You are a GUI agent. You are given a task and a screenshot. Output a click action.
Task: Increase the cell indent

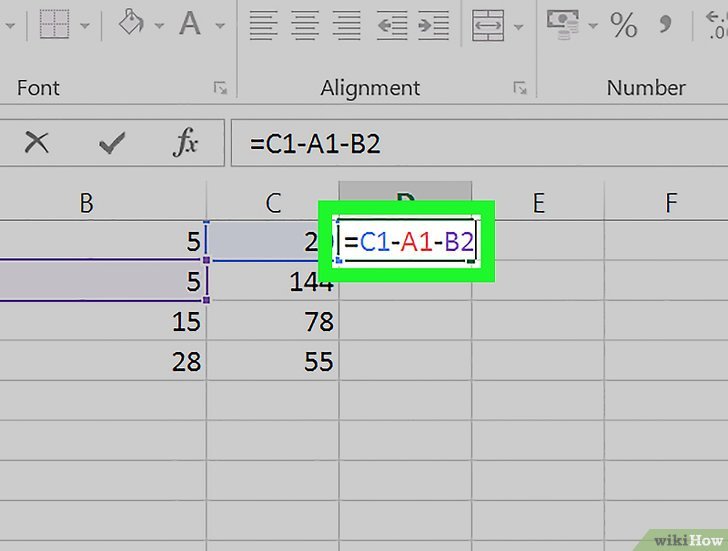[434, 25]
